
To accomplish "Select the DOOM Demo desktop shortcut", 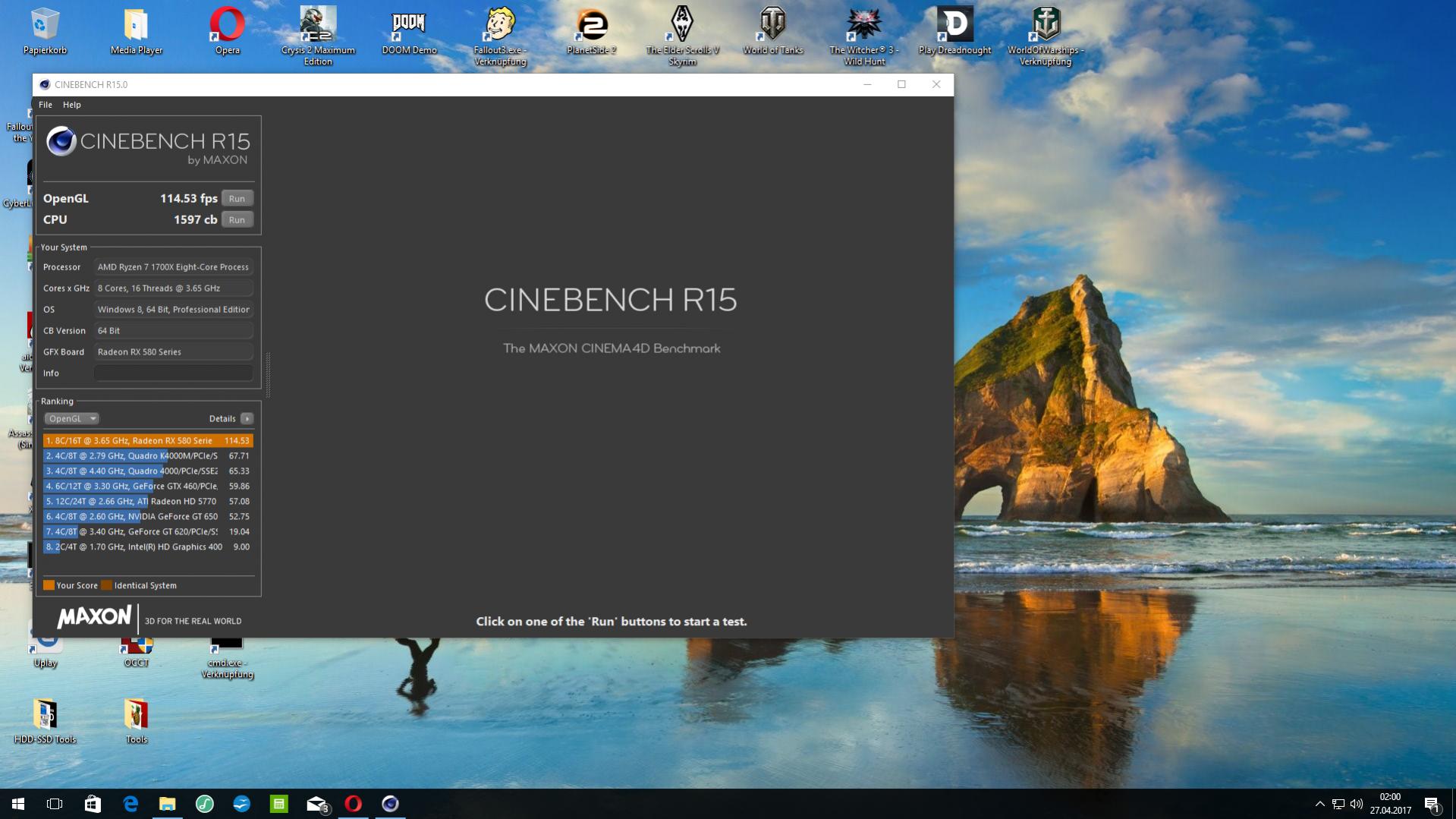I will coord(409,32).
